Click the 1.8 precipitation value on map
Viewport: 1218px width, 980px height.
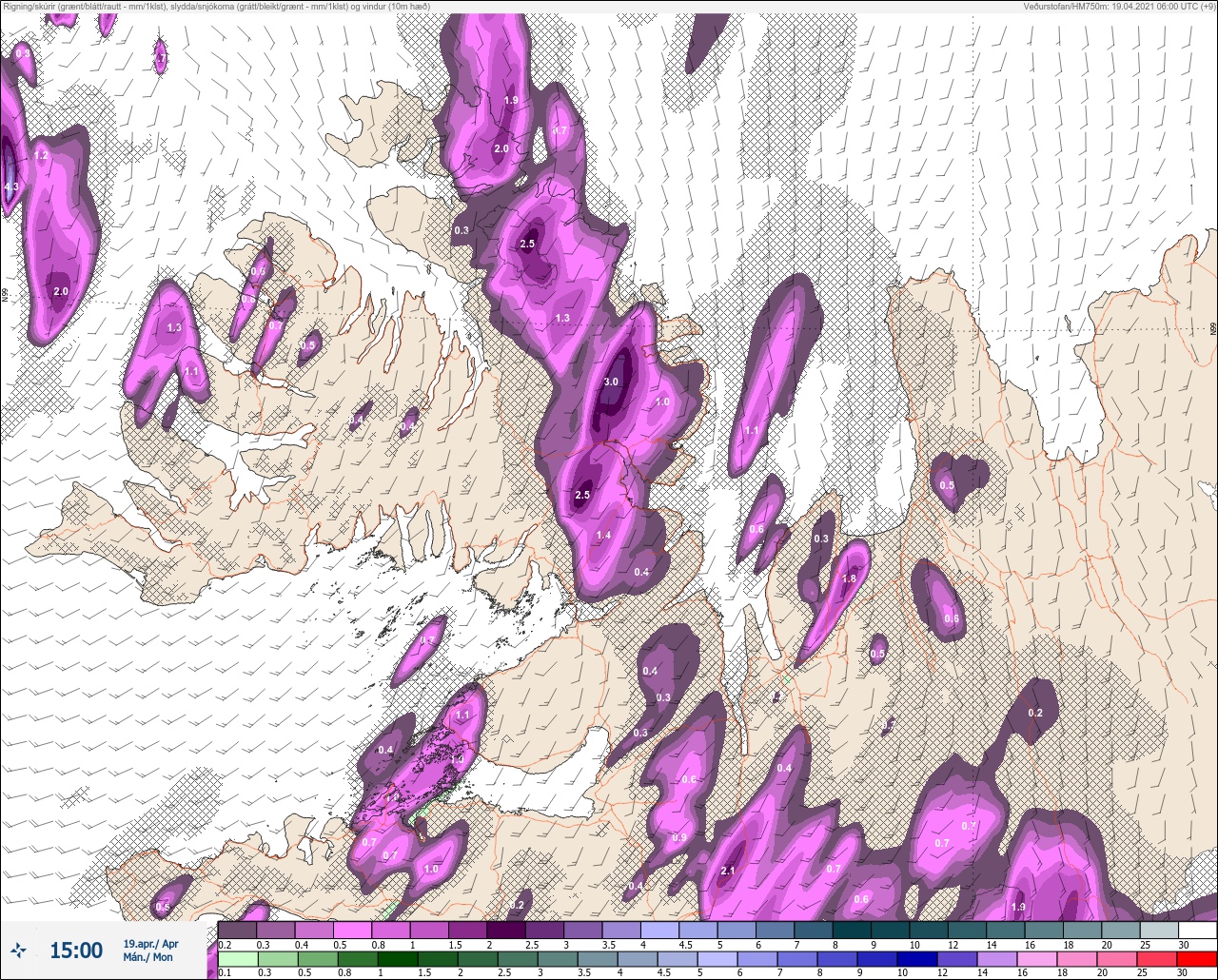click(x=850, y=578)
